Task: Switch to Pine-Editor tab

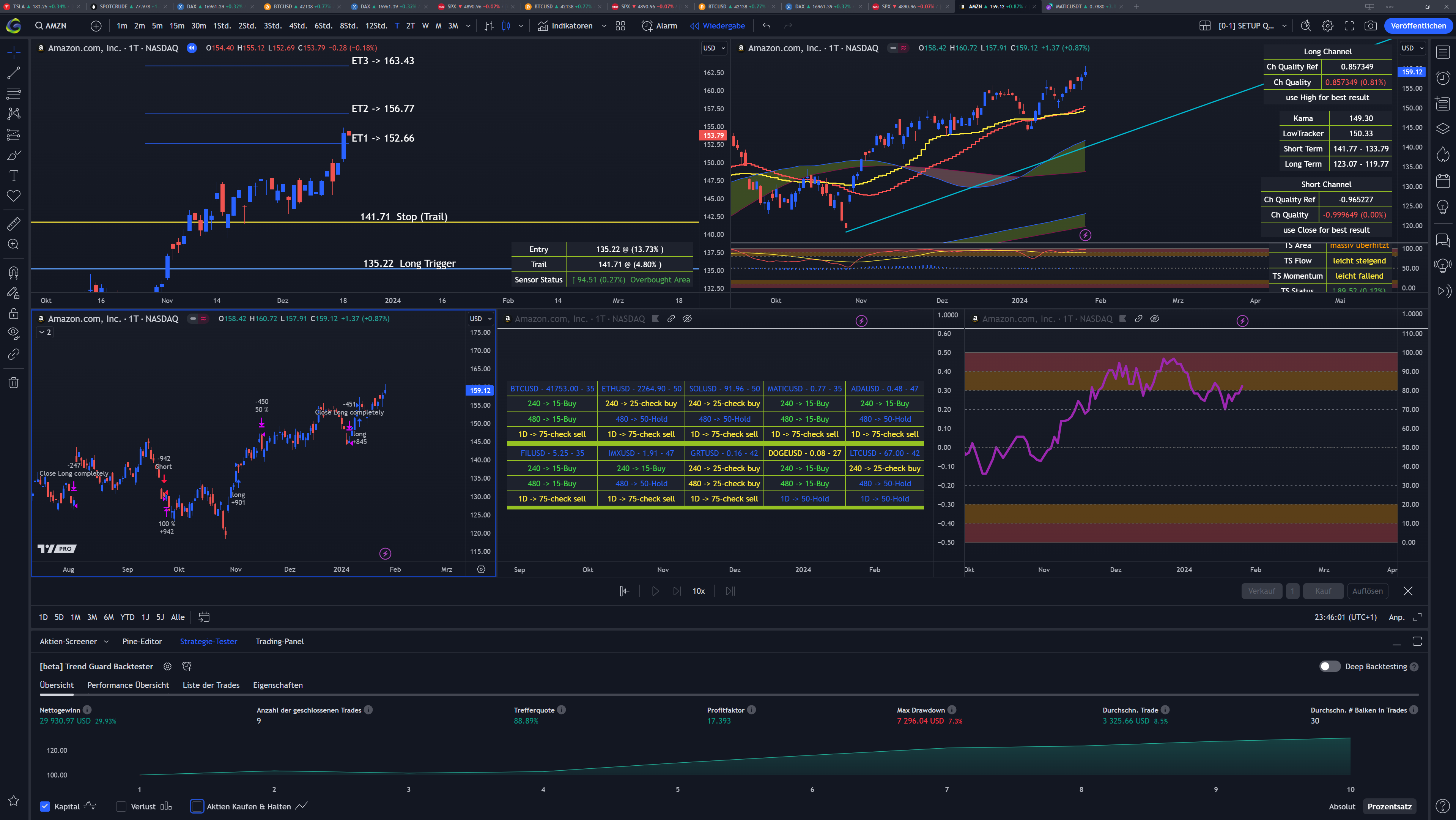Action: 142,641
